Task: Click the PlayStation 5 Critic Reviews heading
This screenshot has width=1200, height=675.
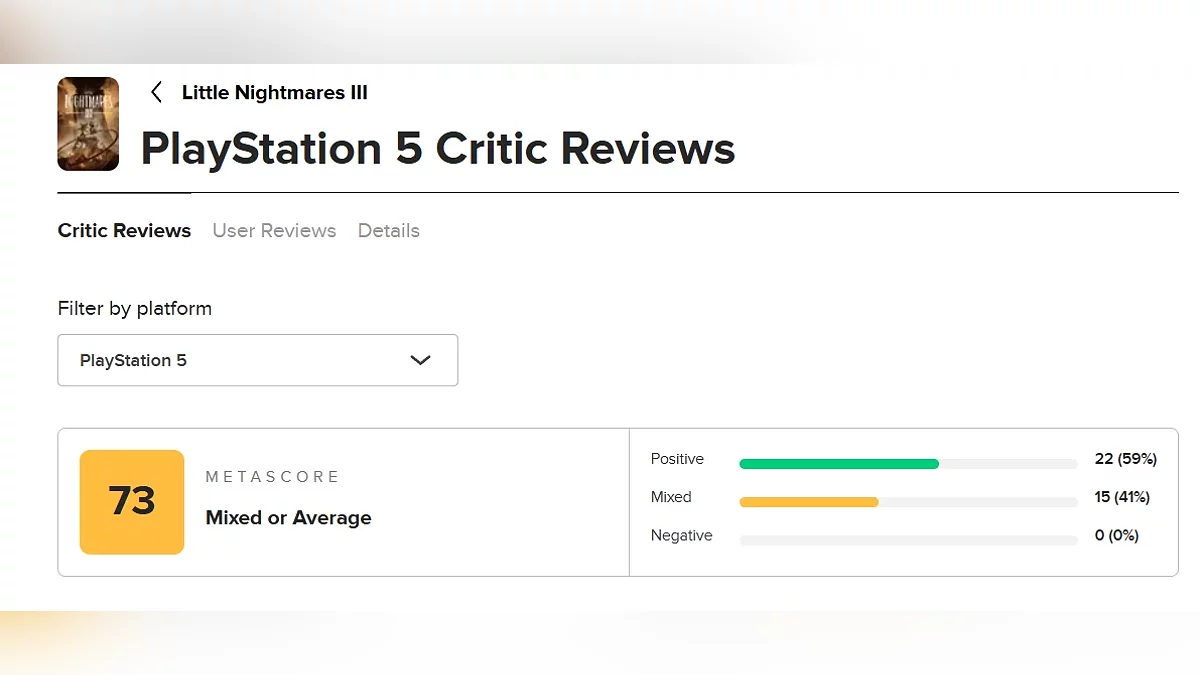Action: (437, 149)
